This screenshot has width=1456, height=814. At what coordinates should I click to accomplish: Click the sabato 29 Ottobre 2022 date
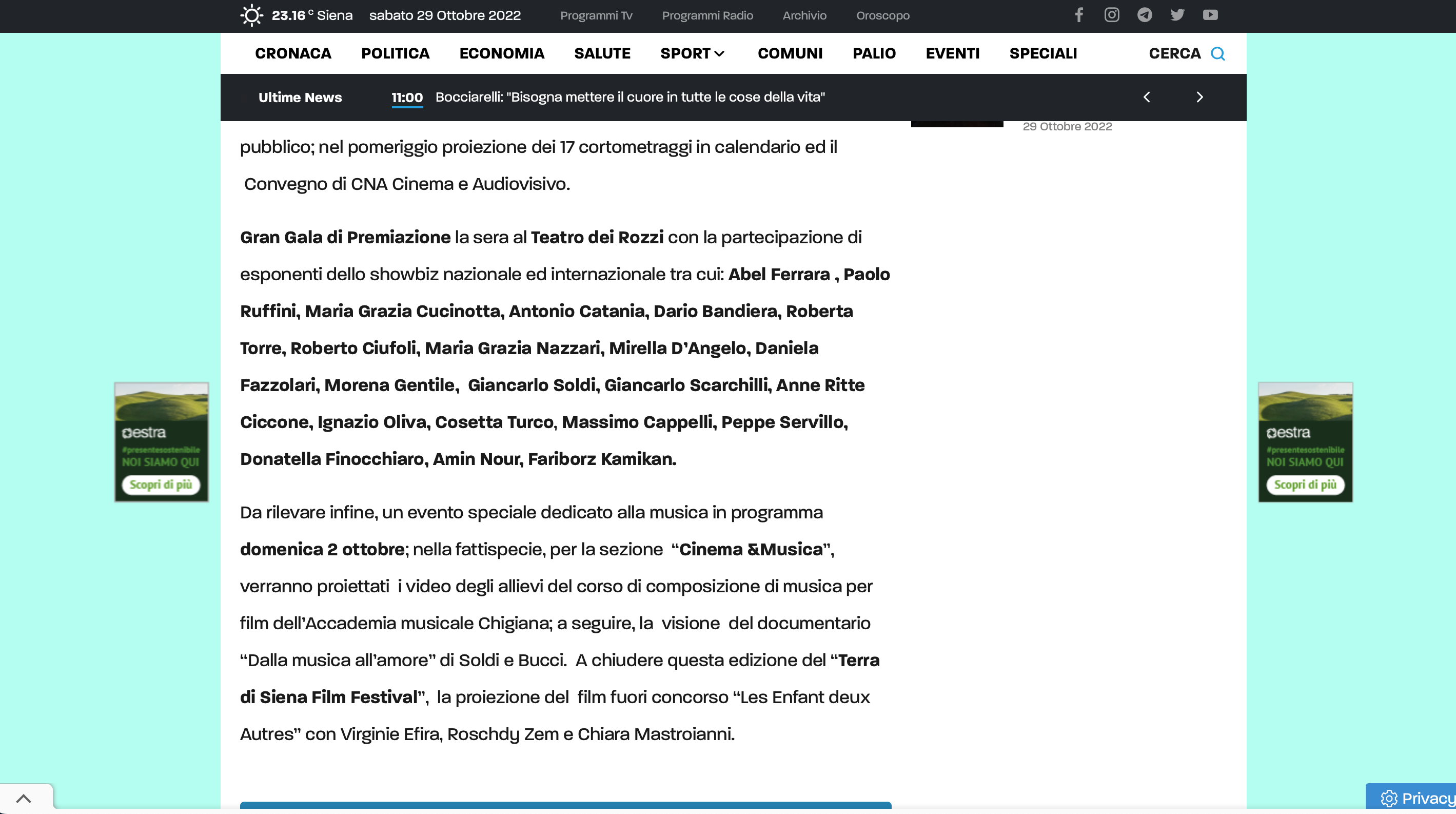tap(445, 15)
